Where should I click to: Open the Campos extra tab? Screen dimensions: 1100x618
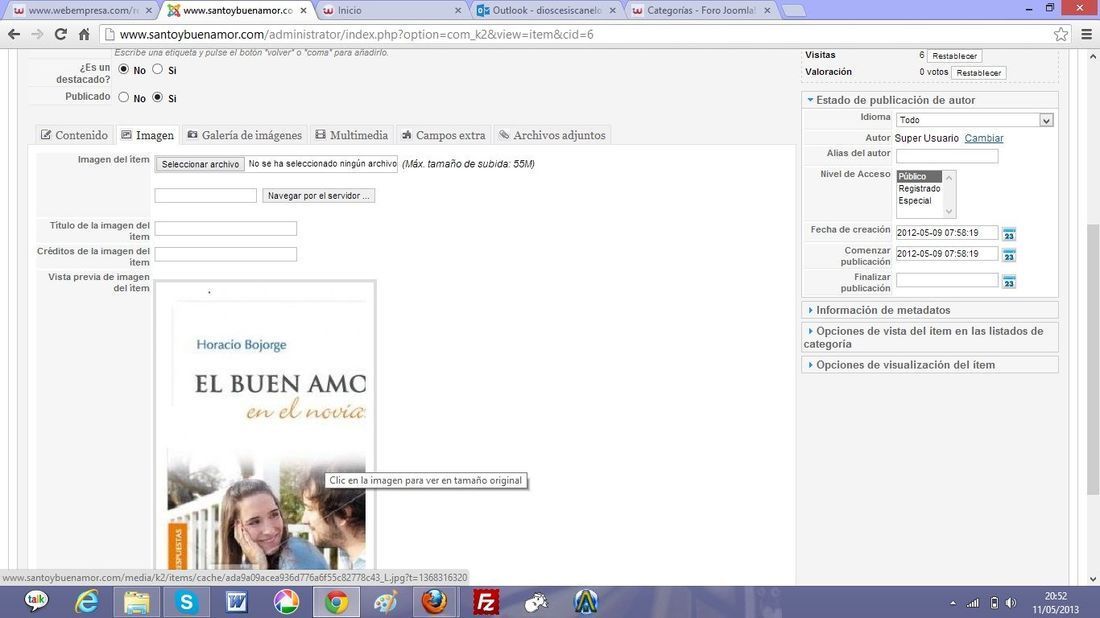443,135
